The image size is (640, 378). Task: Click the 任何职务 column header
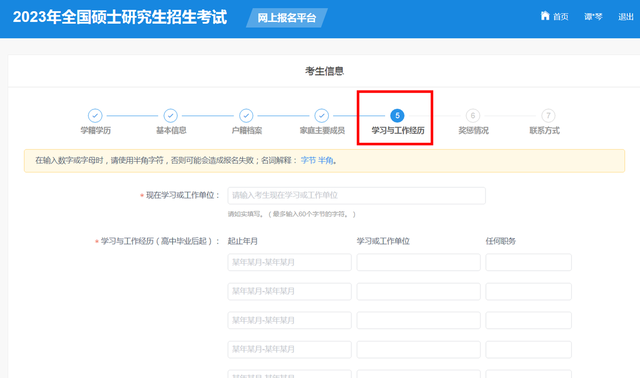pos(501,241)
